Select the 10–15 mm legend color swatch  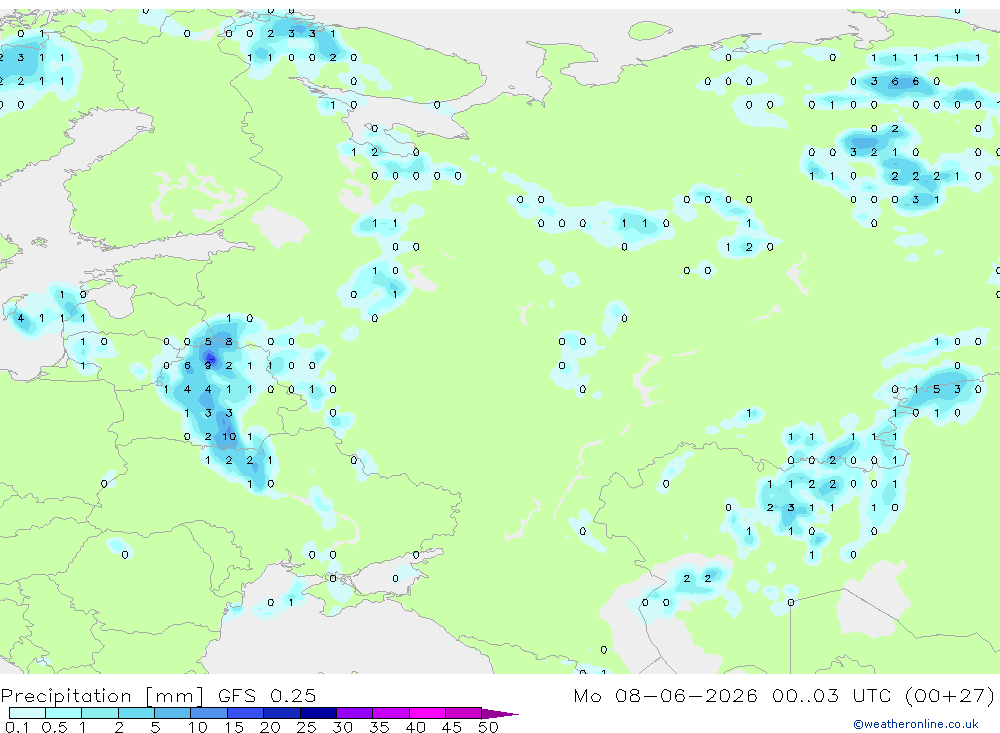click(209, 713)
